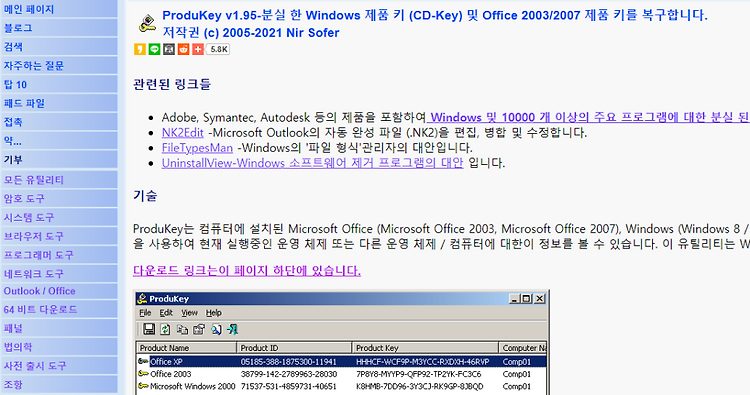Image resolution: width=750 pixels, height=395 pixels.
Task: Select the Office XP row
Action: tap(342, 362)
